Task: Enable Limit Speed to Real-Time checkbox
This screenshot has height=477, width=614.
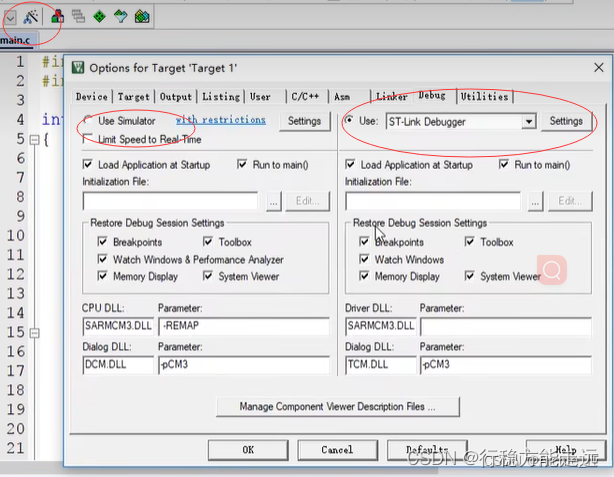Action: tap(88, 139)
